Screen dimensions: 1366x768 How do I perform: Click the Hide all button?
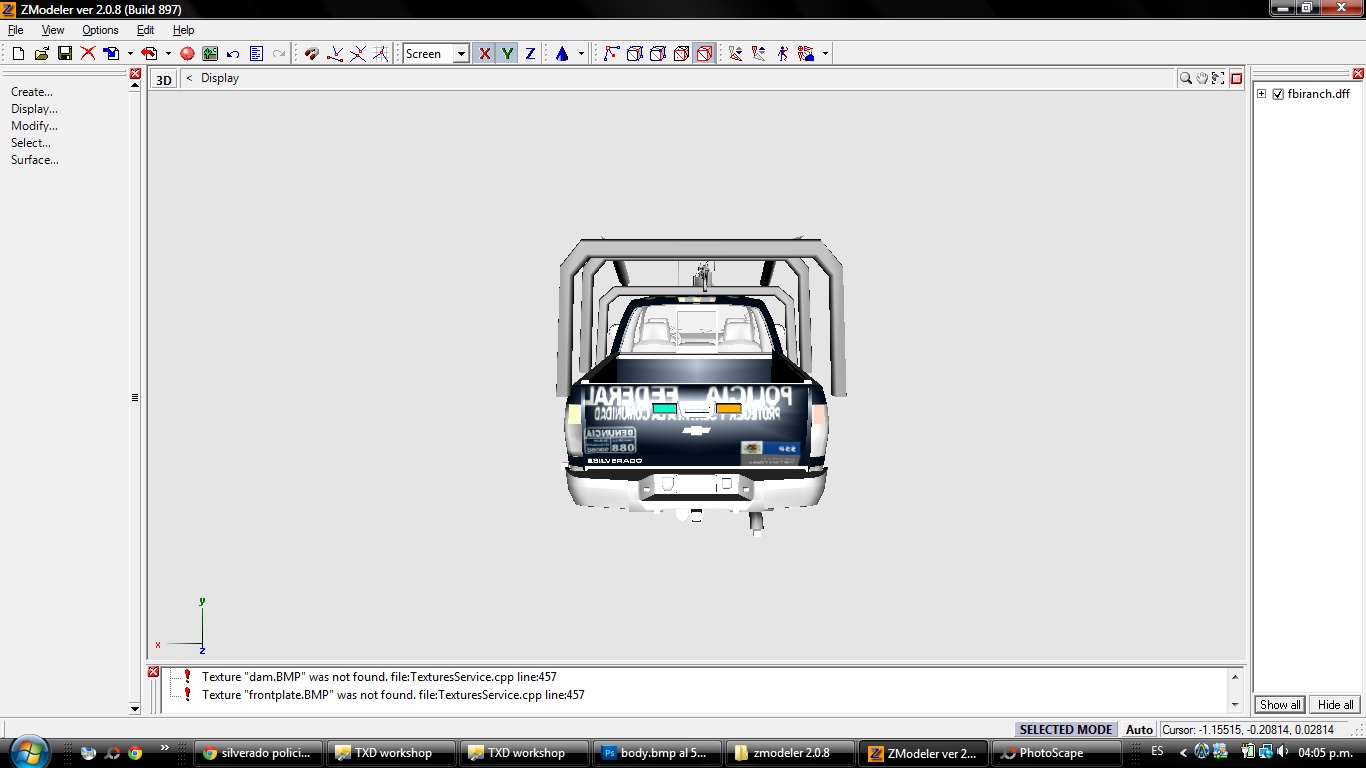(1335, 705)
